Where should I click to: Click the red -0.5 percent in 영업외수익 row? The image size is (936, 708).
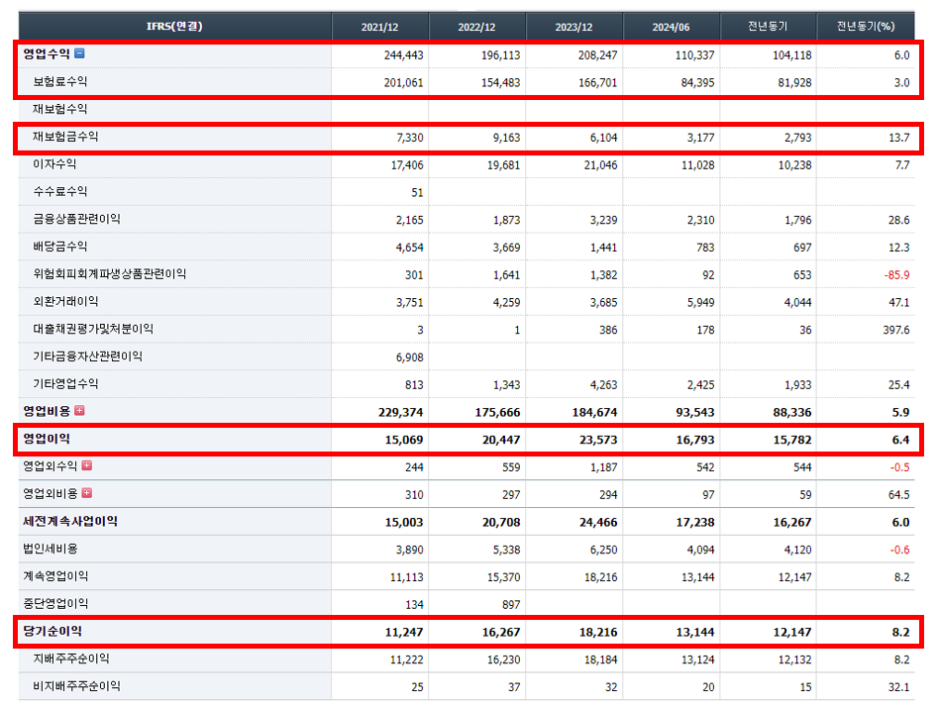point(900,467)
